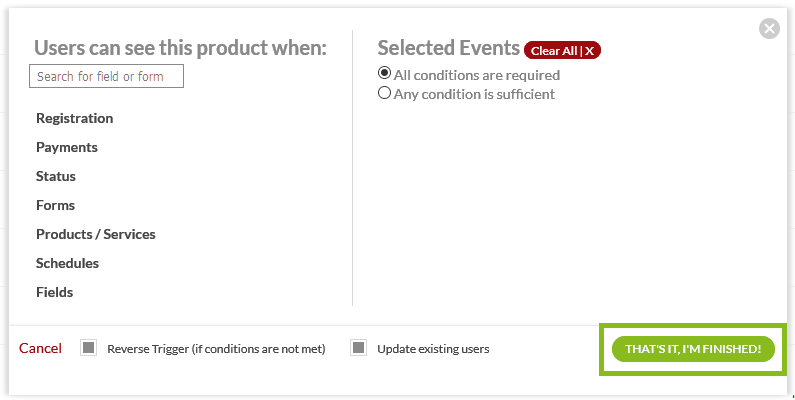Open the Products / Services category
The width and height of the screenshot is (795, 400).
[96, 234]
